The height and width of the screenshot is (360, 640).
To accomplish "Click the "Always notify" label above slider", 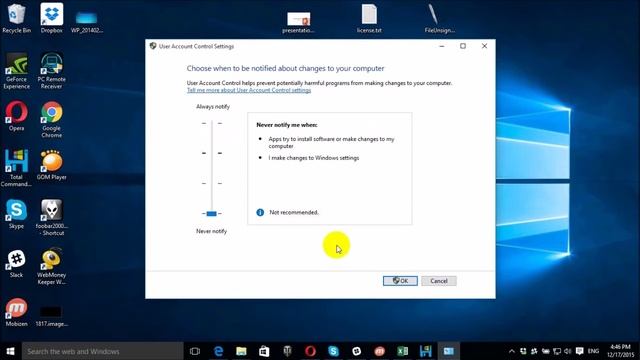I will 213,107.
